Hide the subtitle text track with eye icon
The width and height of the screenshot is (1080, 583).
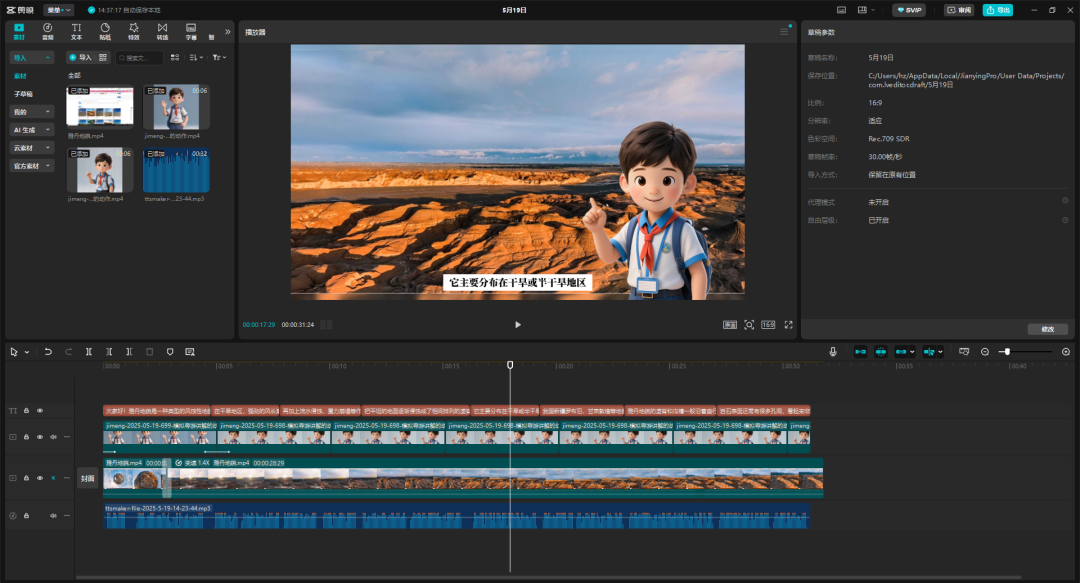click(40, 411)
